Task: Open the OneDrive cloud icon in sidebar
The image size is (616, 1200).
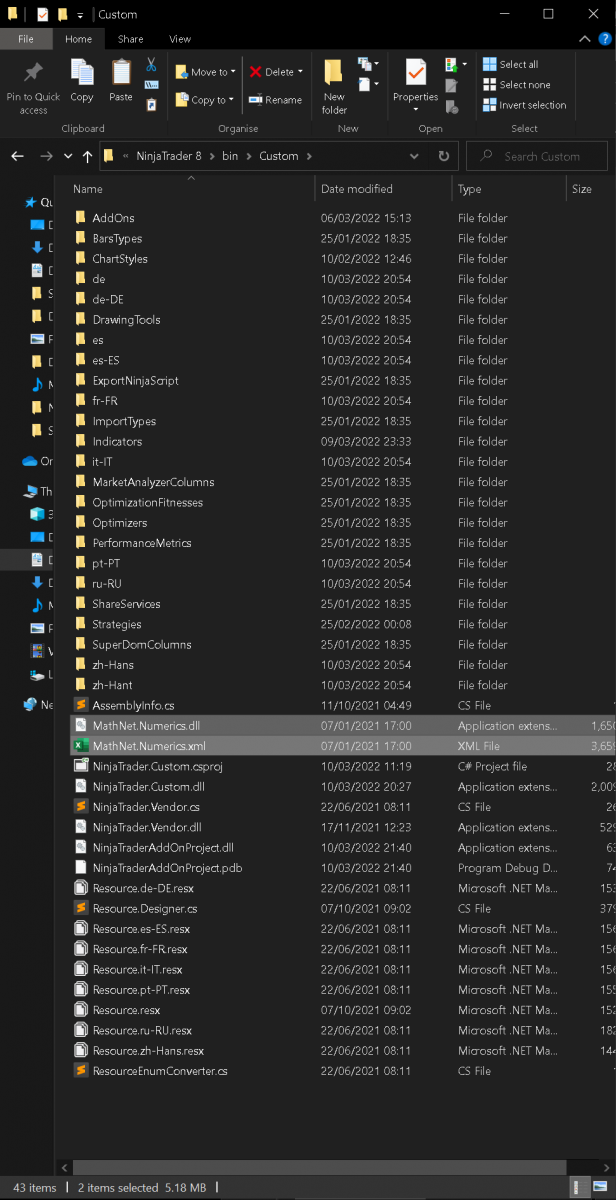Action: (x=30, y=461)
